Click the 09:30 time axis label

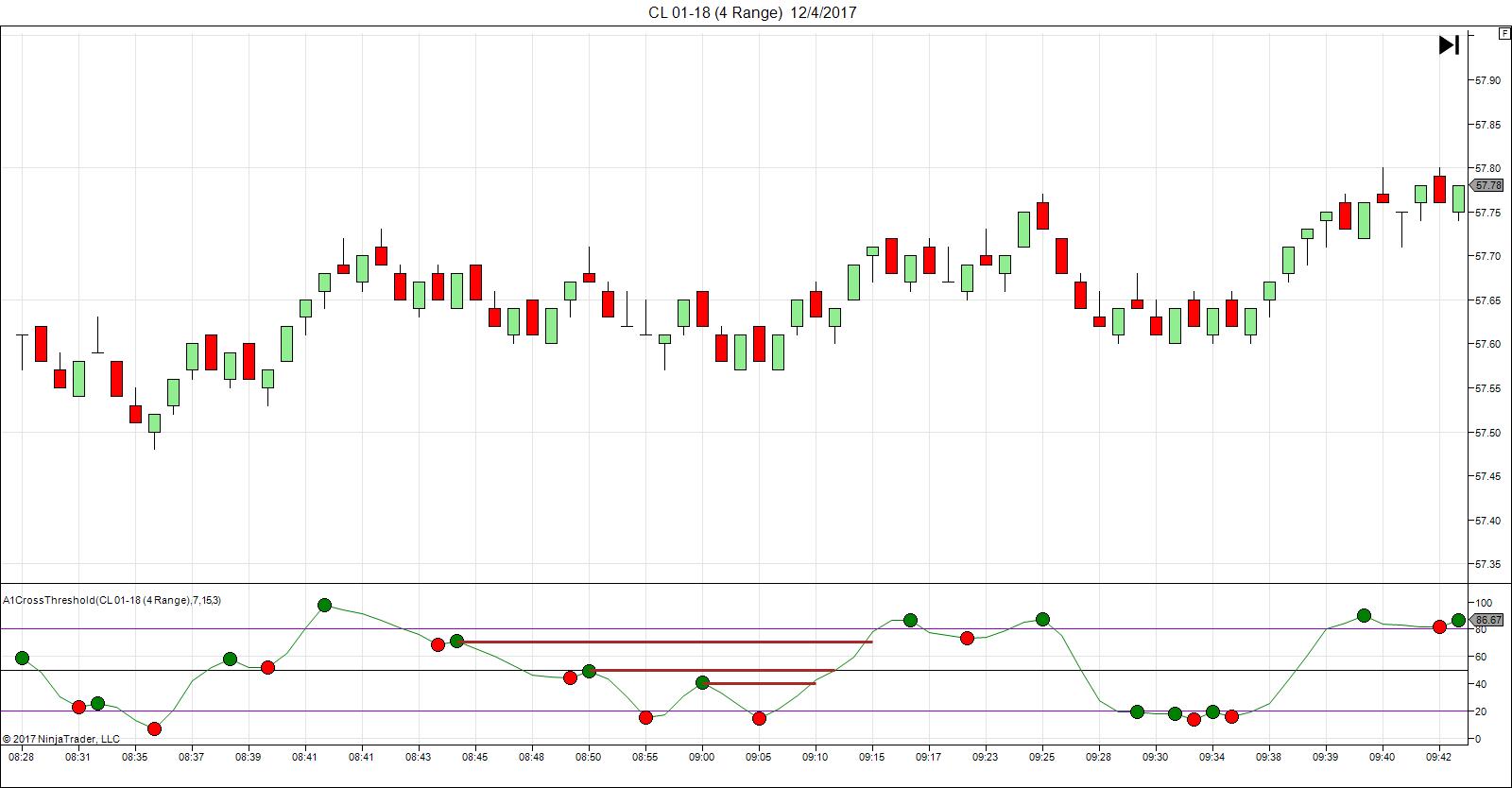tap(1156, 757)
